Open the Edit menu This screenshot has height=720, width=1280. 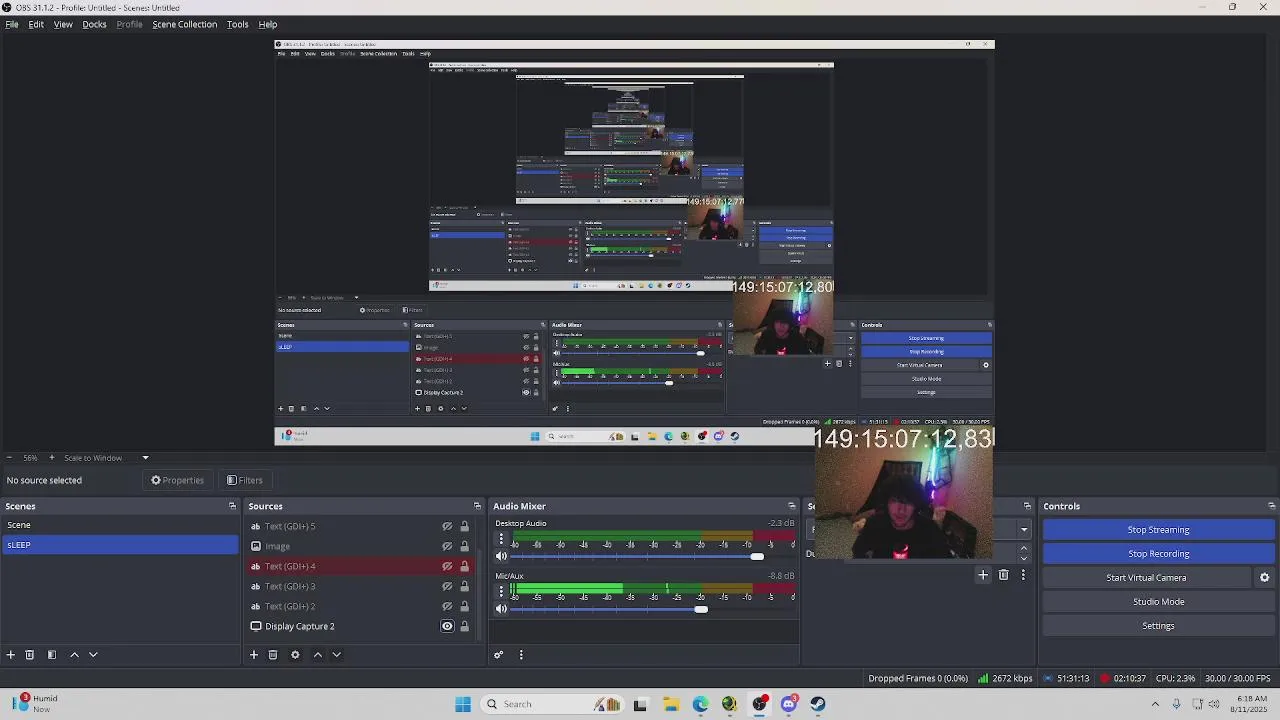(x=36, y=24)
